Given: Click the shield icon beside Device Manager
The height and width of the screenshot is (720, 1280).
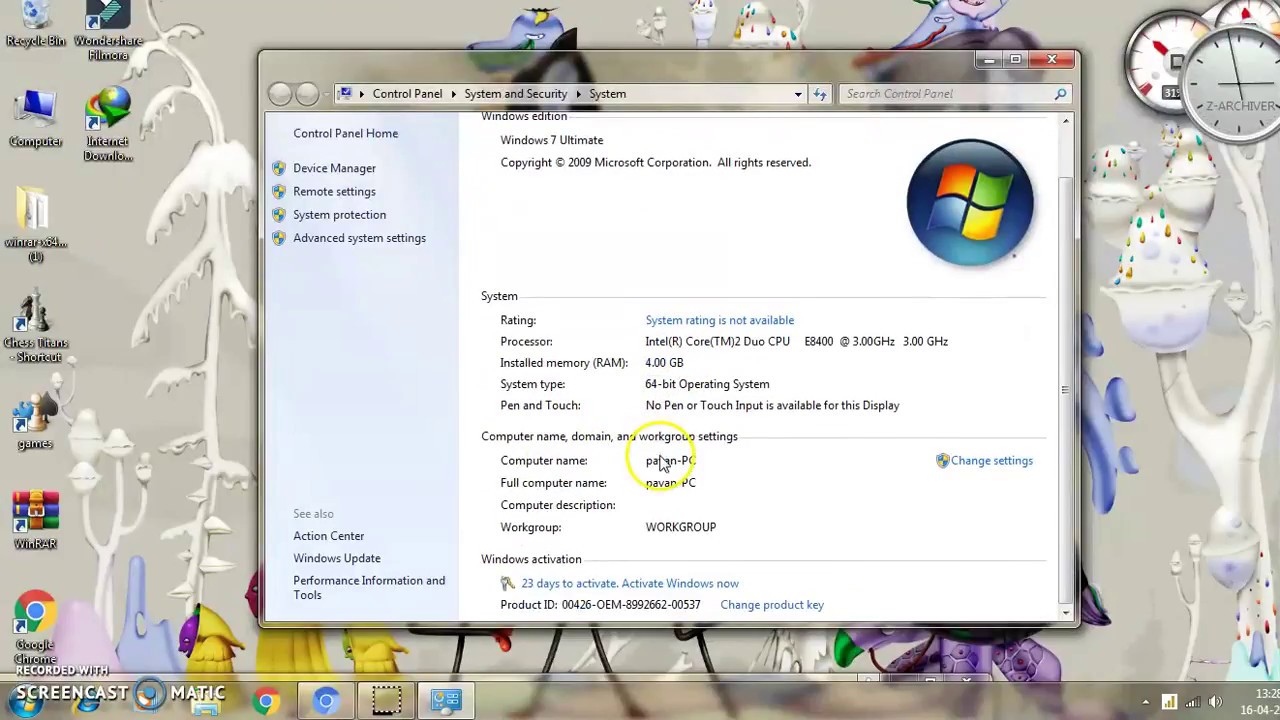Looking at the screenshot, I should 279,168.
